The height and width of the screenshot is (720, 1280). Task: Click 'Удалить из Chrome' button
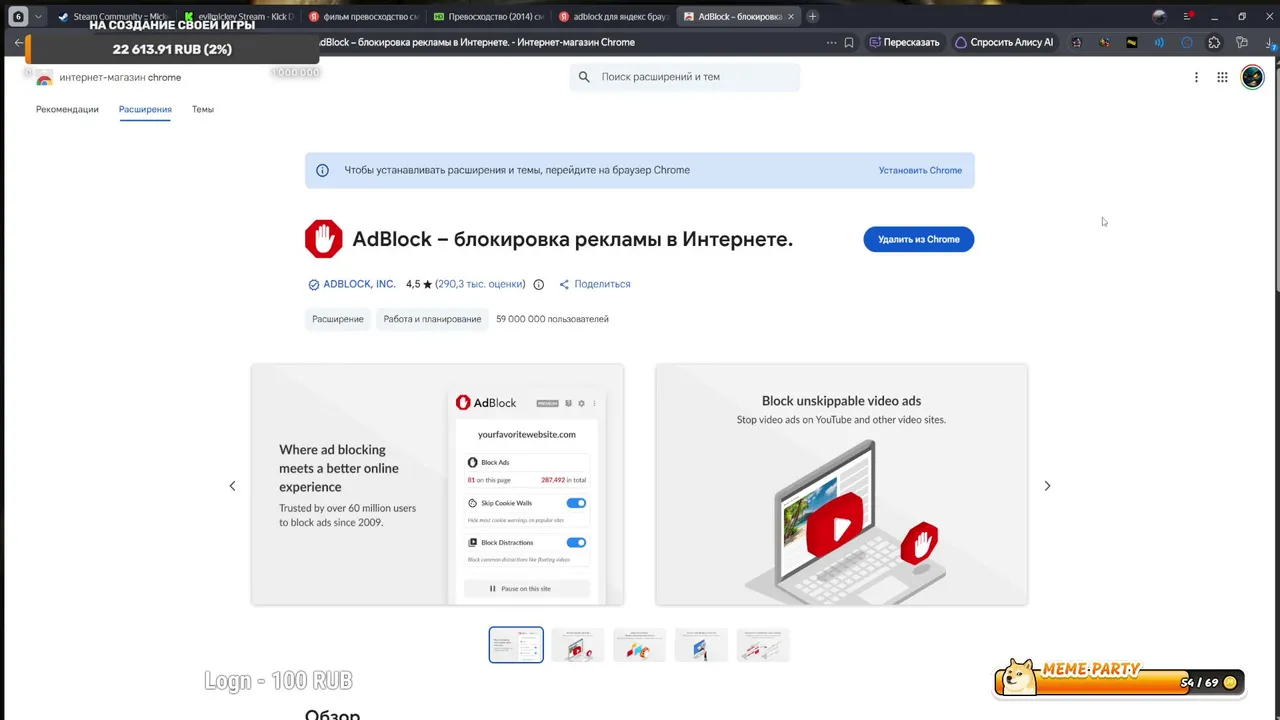point(919,239)
